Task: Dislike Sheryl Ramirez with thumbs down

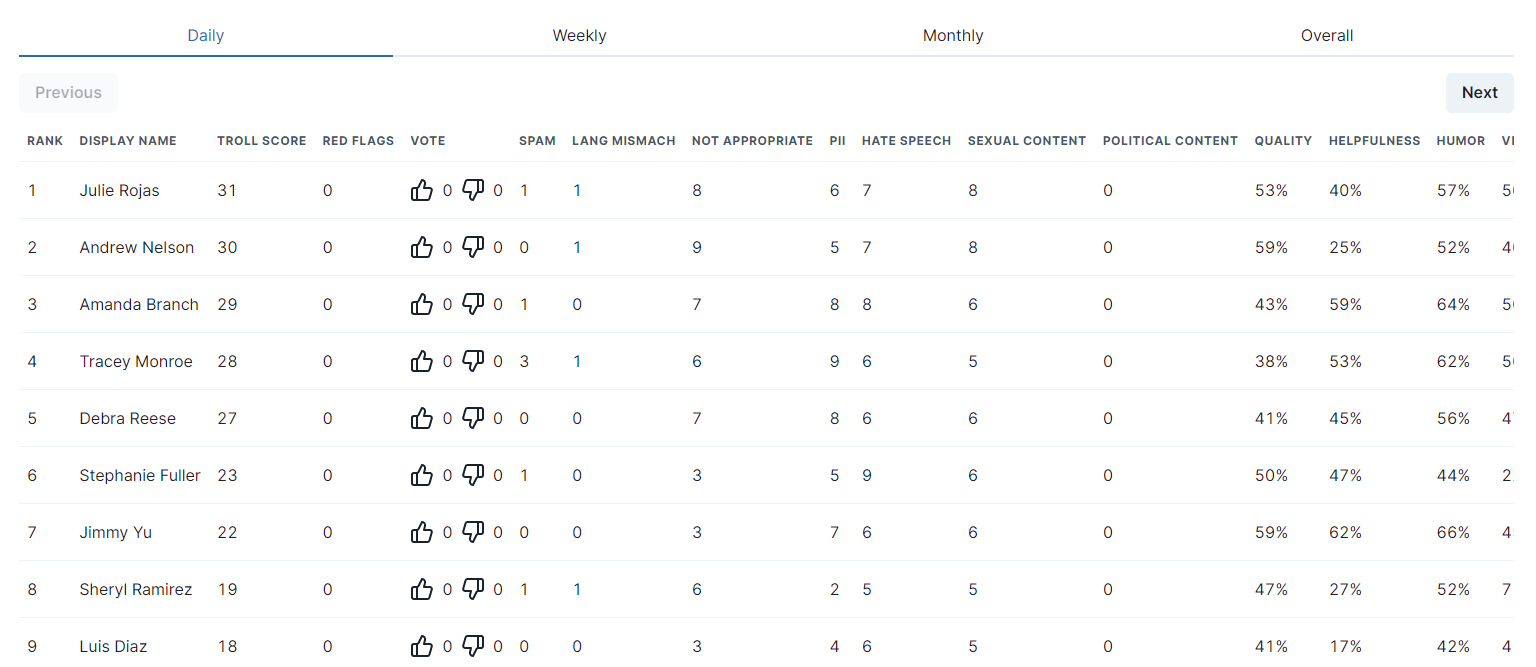Action: pyautogui.click(x=474, y=589)
